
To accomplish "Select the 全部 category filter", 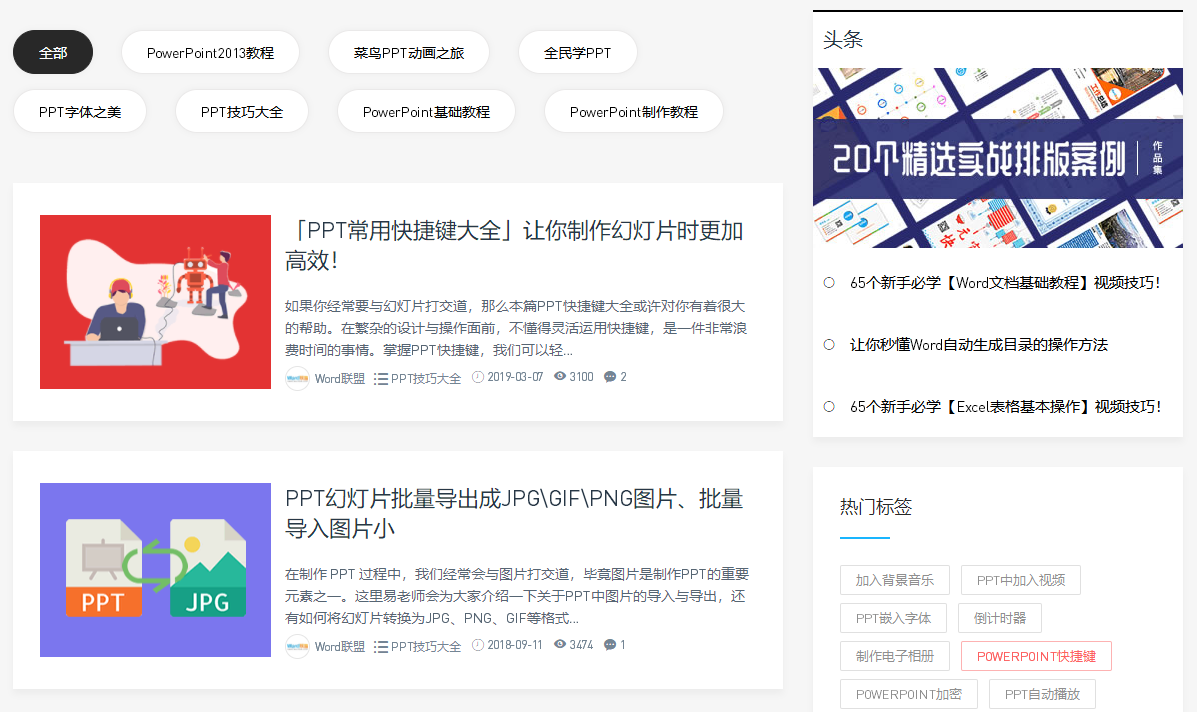I will pos(53,53).
